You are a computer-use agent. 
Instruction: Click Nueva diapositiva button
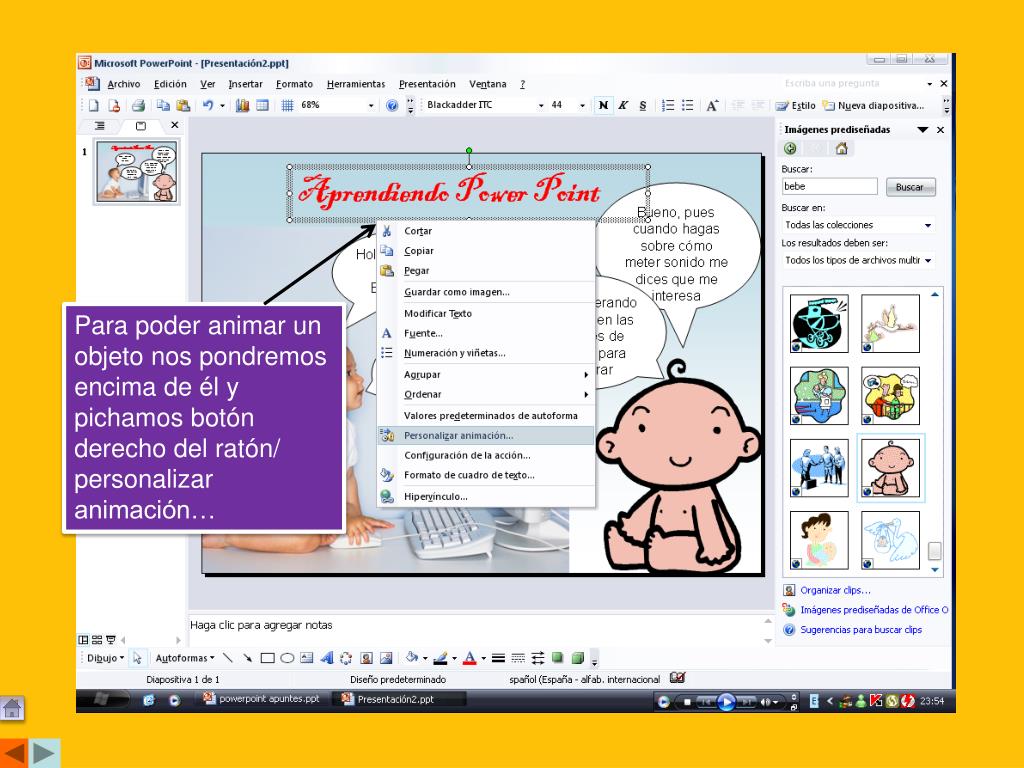pyautogui.click(x=874, y=105)
